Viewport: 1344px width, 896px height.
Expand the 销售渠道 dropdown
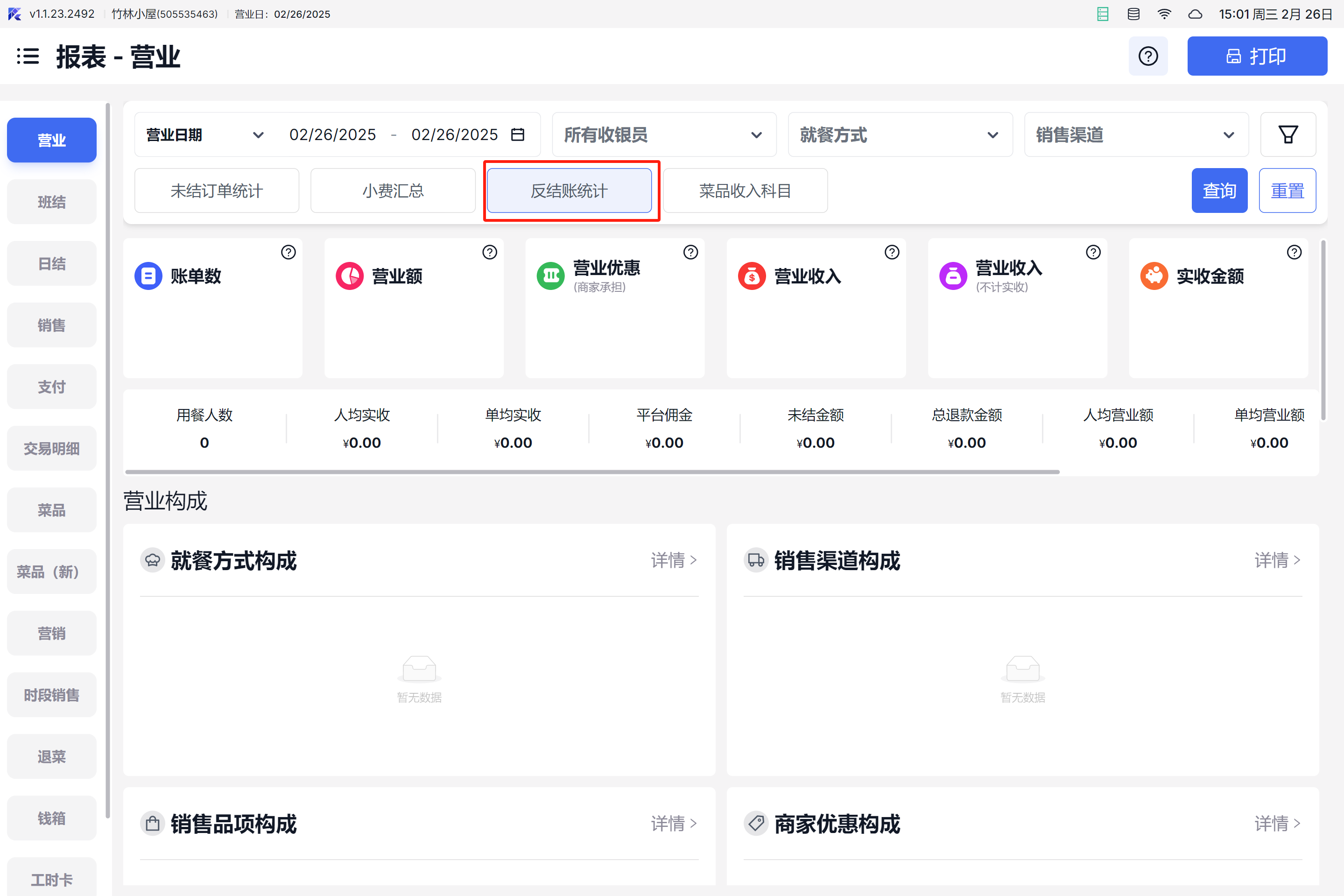[x=1136, y=135]
